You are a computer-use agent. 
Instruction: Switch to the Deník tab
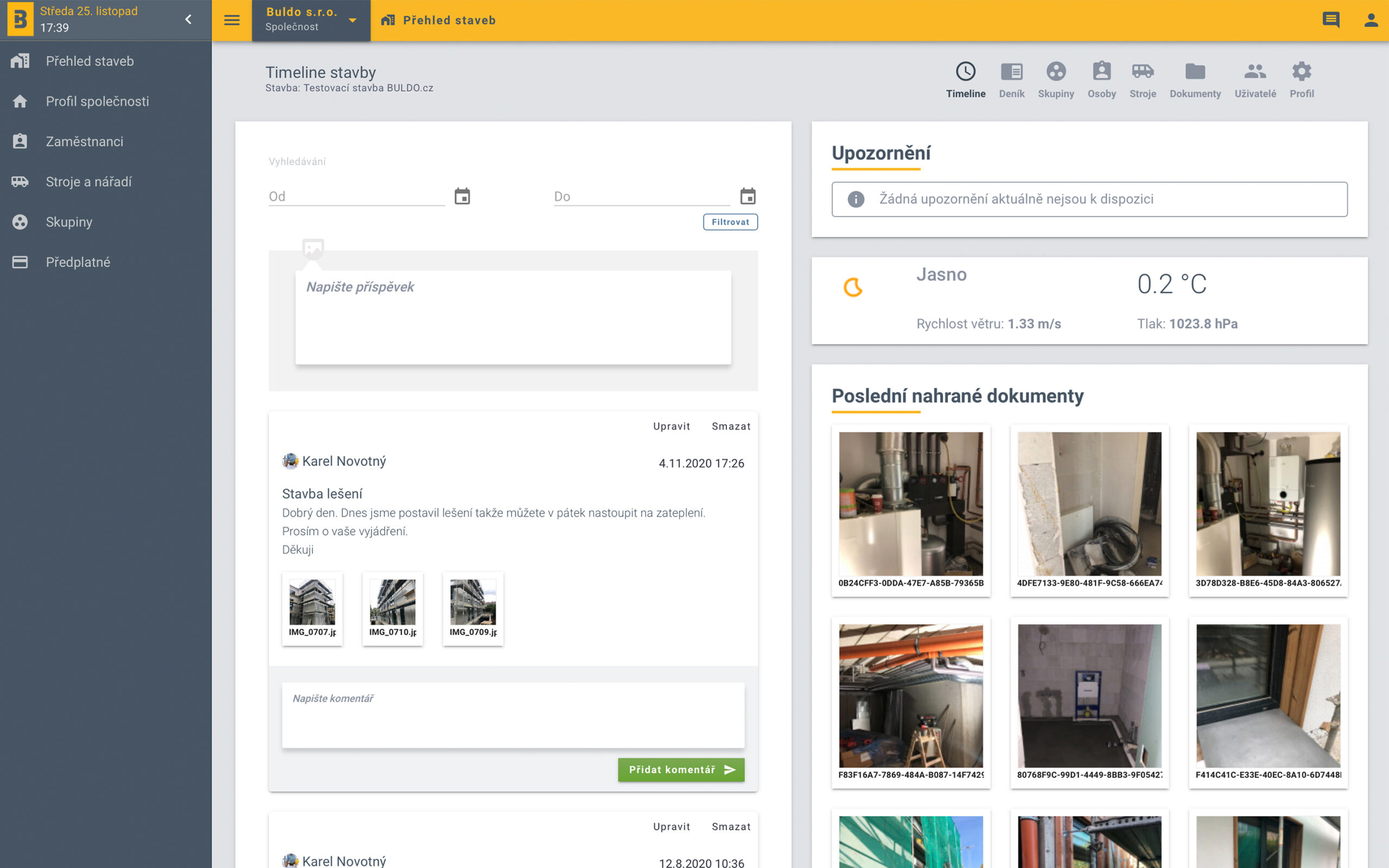click(x=1011, y=80)
